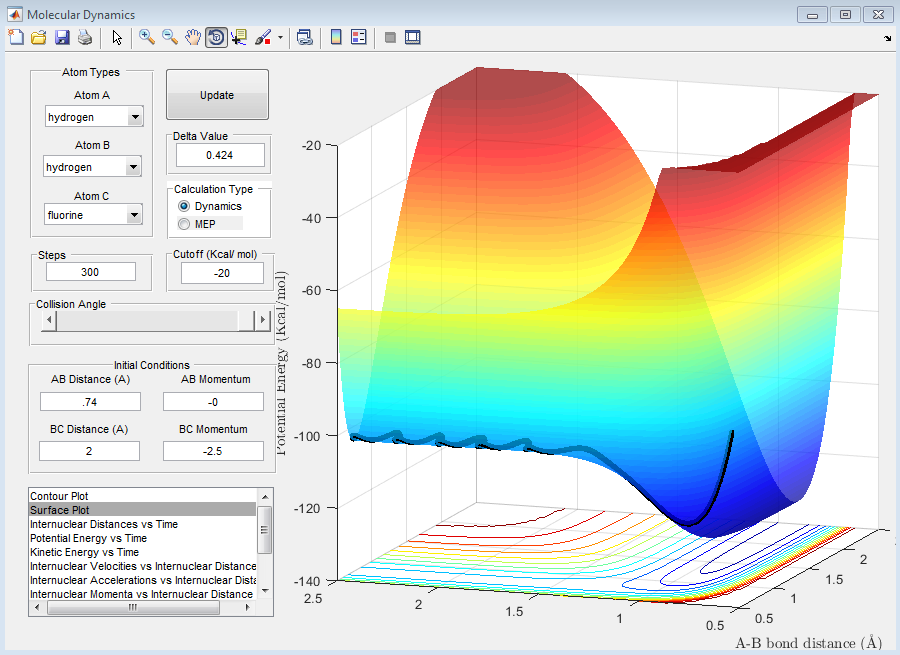Expand the Atom C fluorine dropdown

135,215
